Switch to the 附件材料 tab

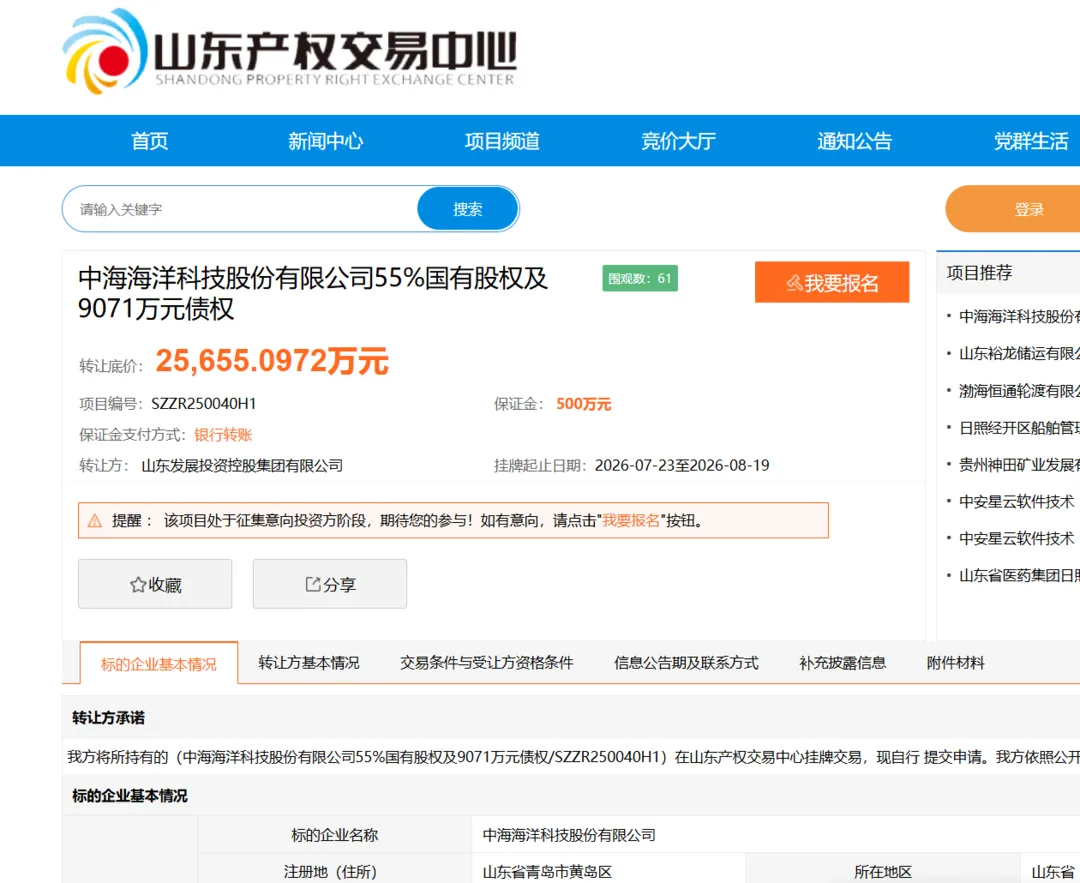[955, 663]
